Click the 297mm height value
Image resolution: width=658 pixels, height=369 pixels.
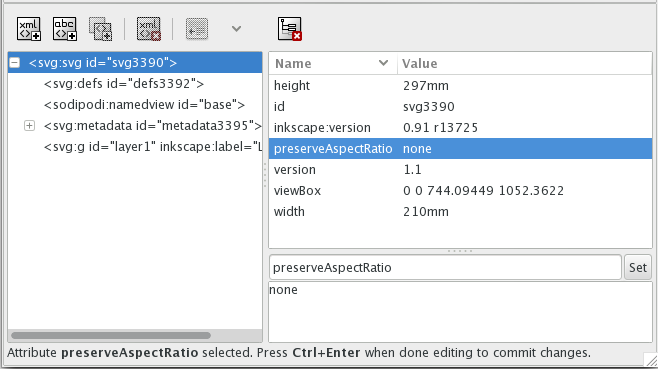[x=426, y=86]
